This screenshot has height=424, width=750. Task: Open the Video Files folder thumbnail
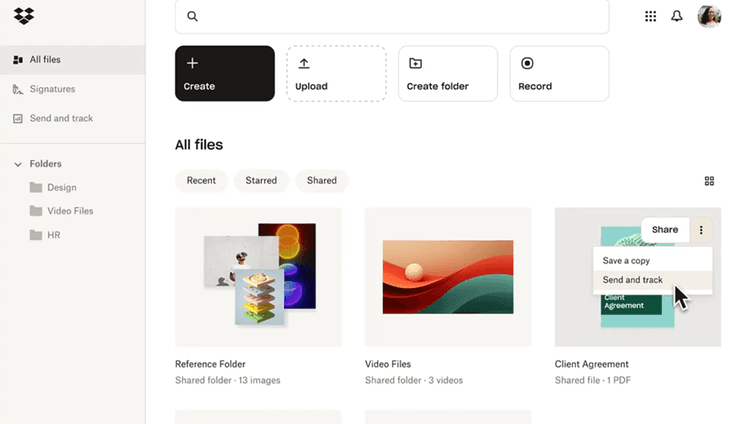(x=447, y=277)
